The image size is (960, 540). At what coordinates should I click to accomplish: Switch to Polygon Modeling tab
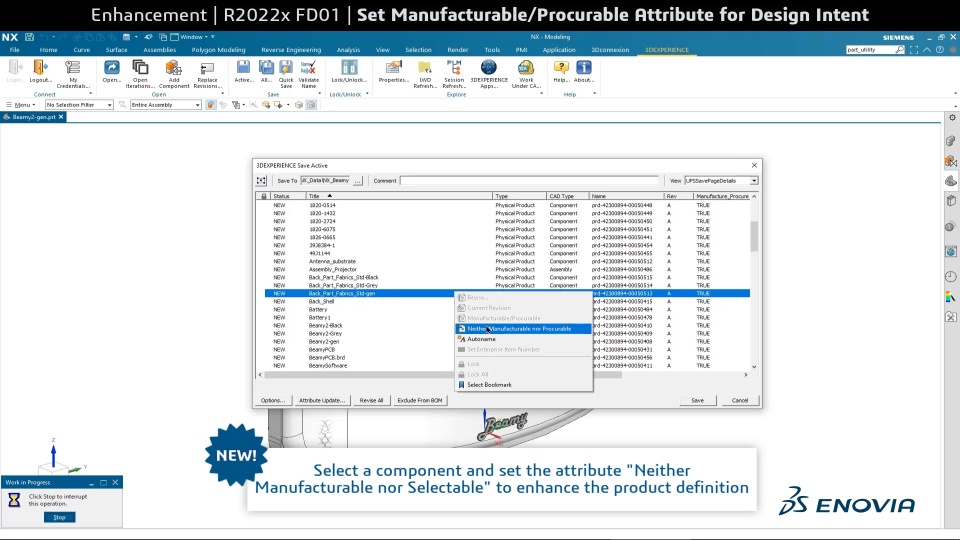pyautogui.click(x=219, y=50)
